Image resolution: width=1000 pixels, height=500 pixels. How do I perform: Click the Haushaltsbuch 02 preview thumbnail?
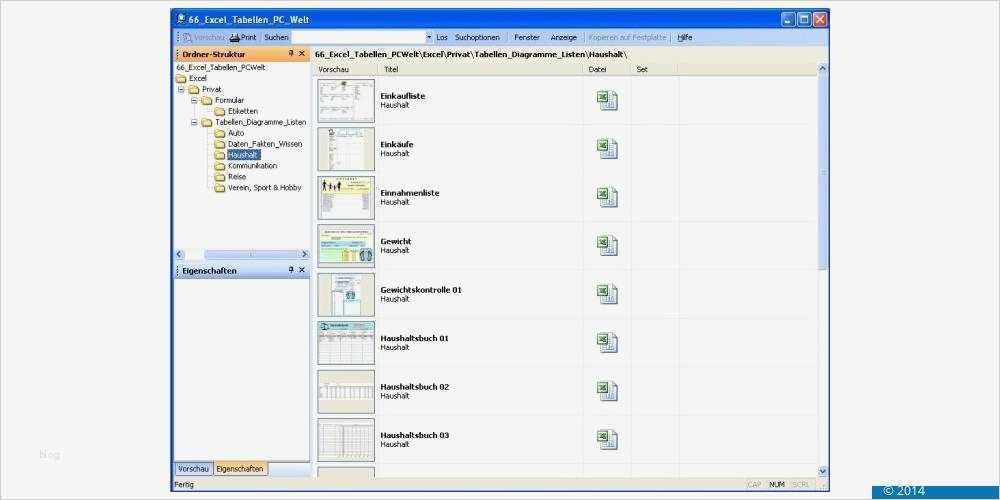(x=346, y=392)
